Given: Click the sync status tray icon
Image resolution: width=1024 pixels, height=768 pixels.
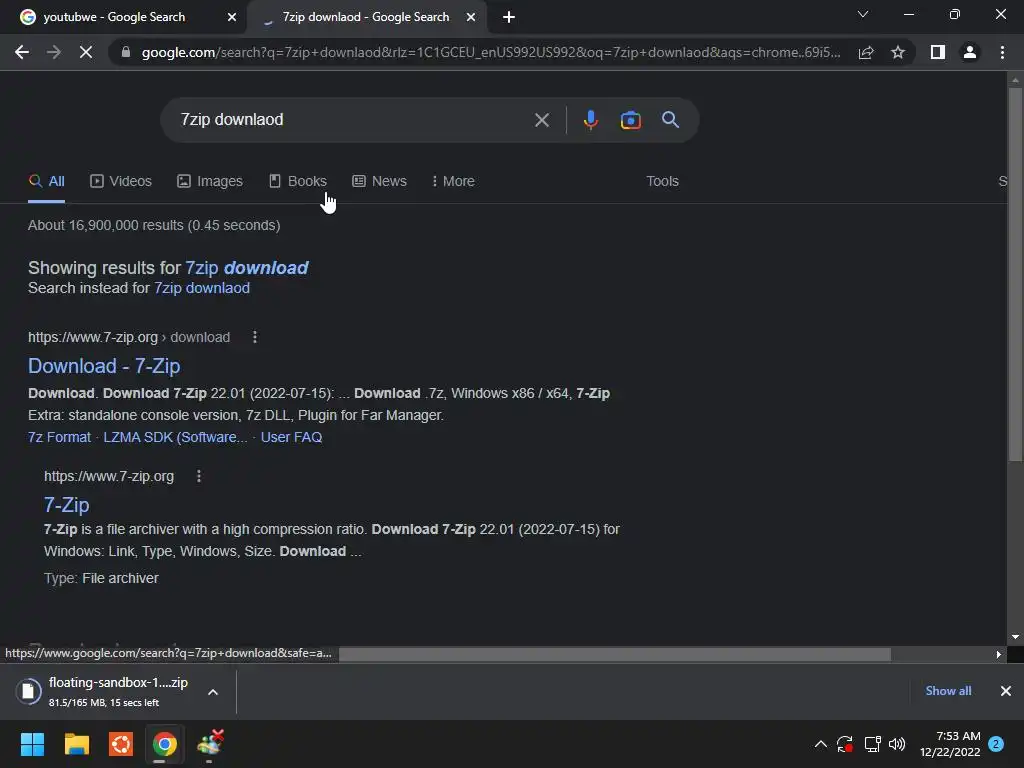Looking at the screenshot, I should (x=844, y=744).
